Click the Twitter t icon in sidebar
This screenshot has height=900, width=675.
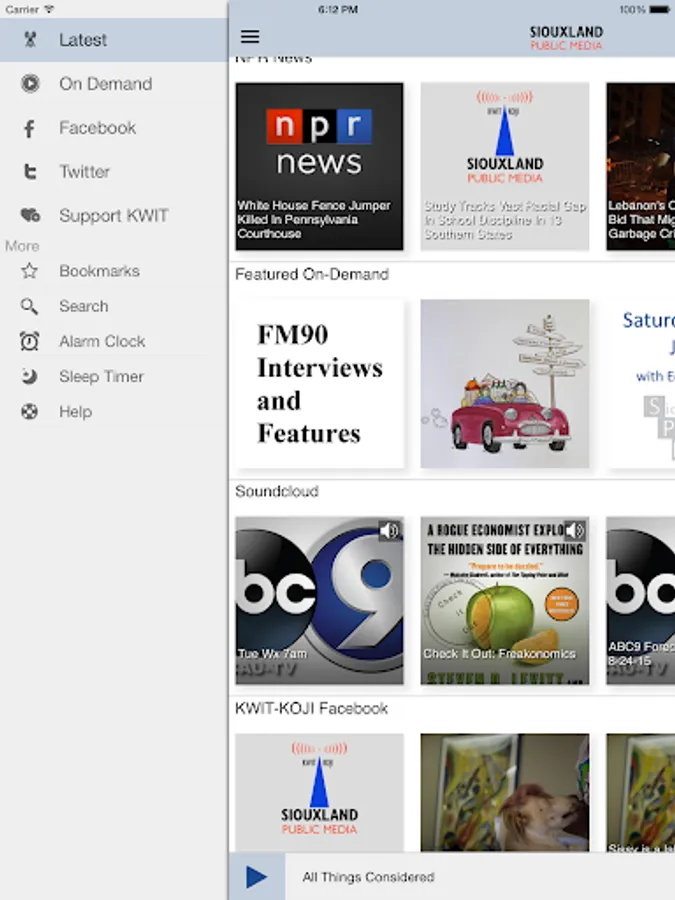pos(30,172)
